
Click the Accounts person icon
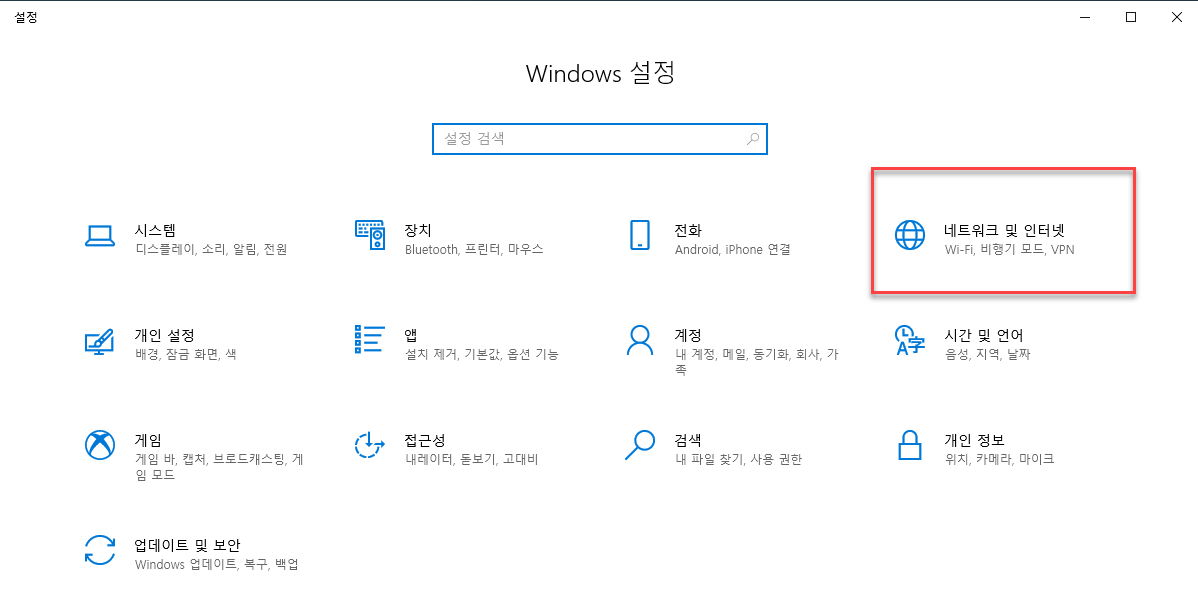click(639, 340)
